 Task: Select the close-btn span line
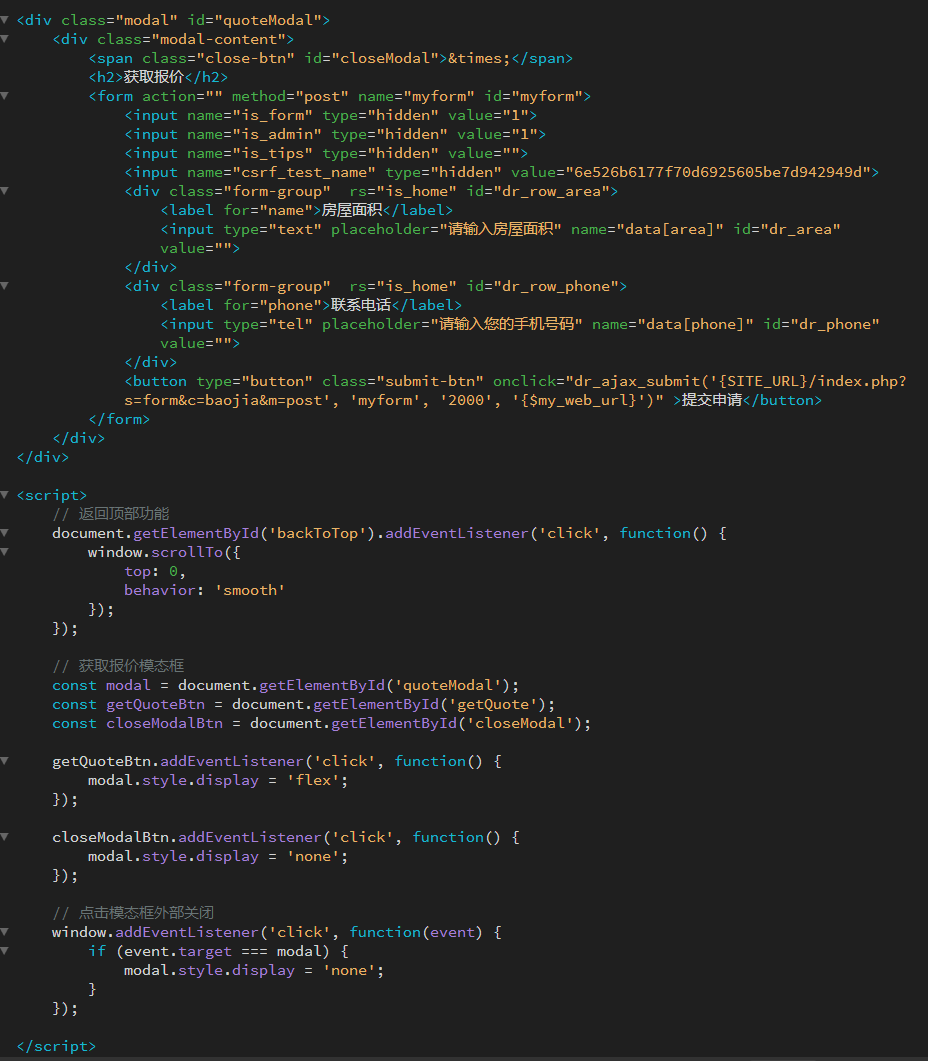(331, 58)
